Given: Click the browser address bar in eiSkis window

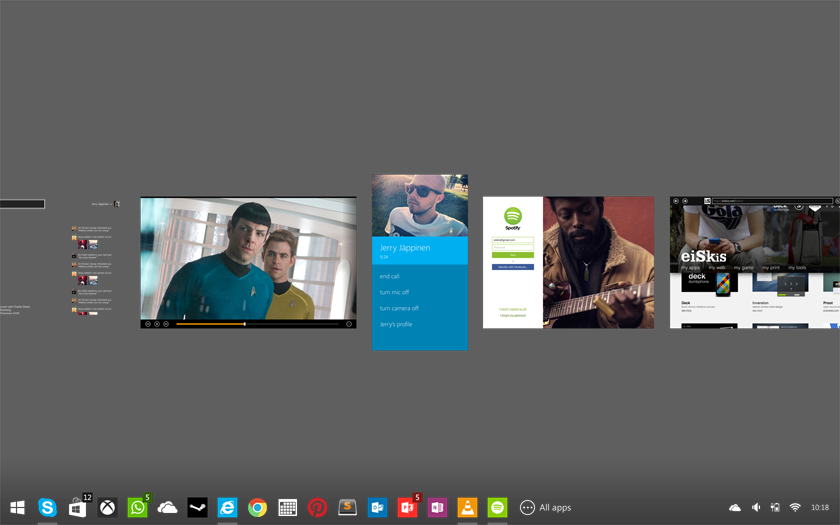Looking at the screenshot, I should click(772, 201).
